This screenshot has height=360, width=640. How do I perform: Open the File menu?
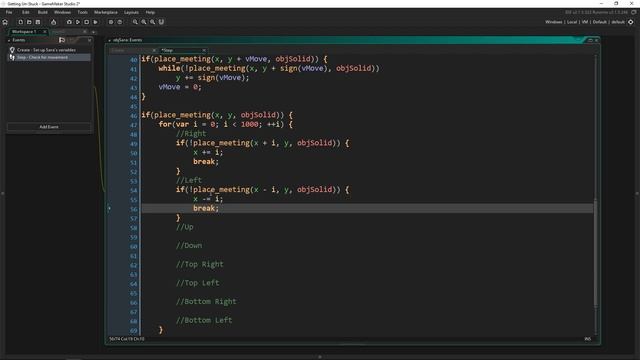point(9,12)
